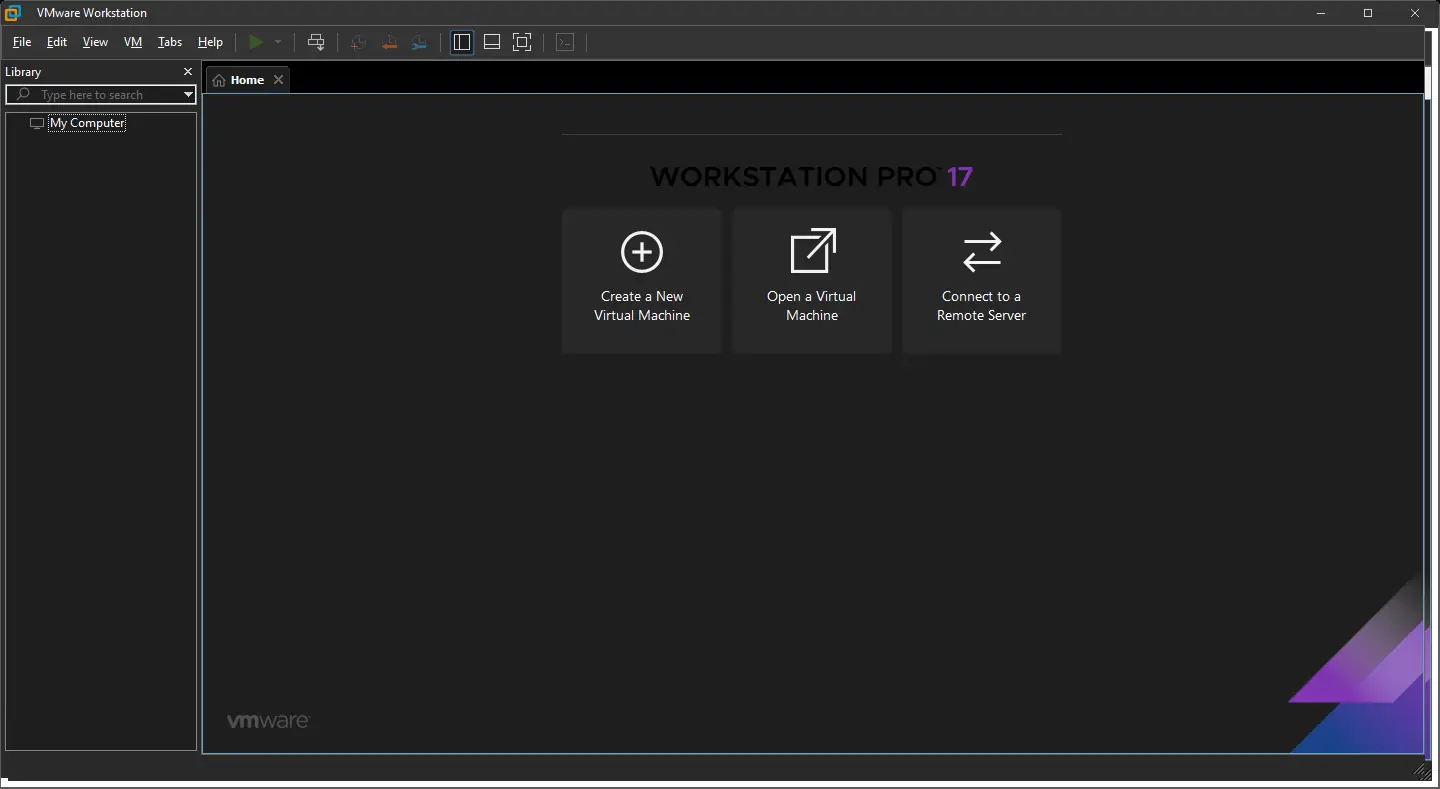
Task: Open the Library search filter dropdown
Action: tap(186, 94)
